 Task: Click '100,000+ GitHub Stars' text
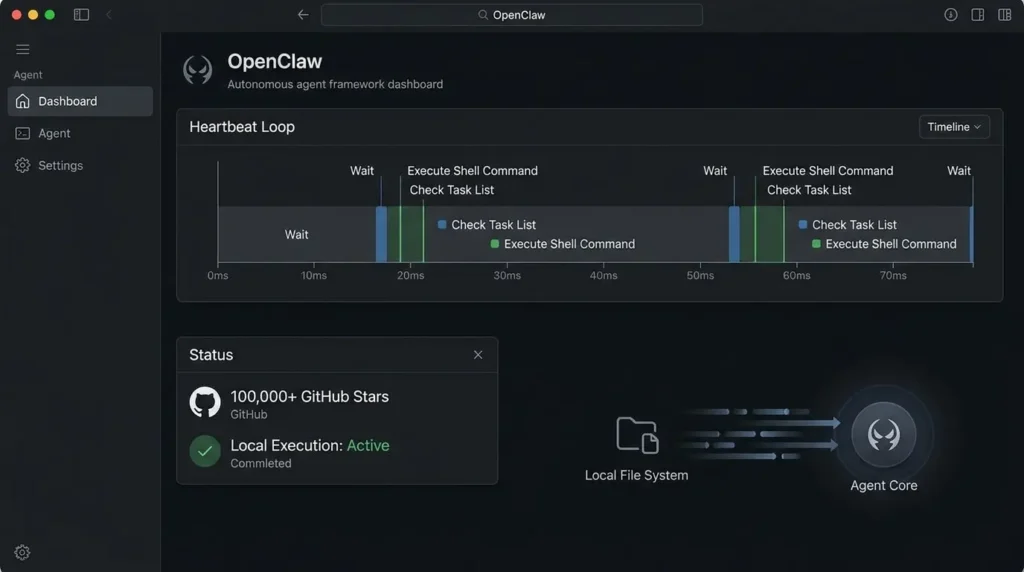coord(310,396)
